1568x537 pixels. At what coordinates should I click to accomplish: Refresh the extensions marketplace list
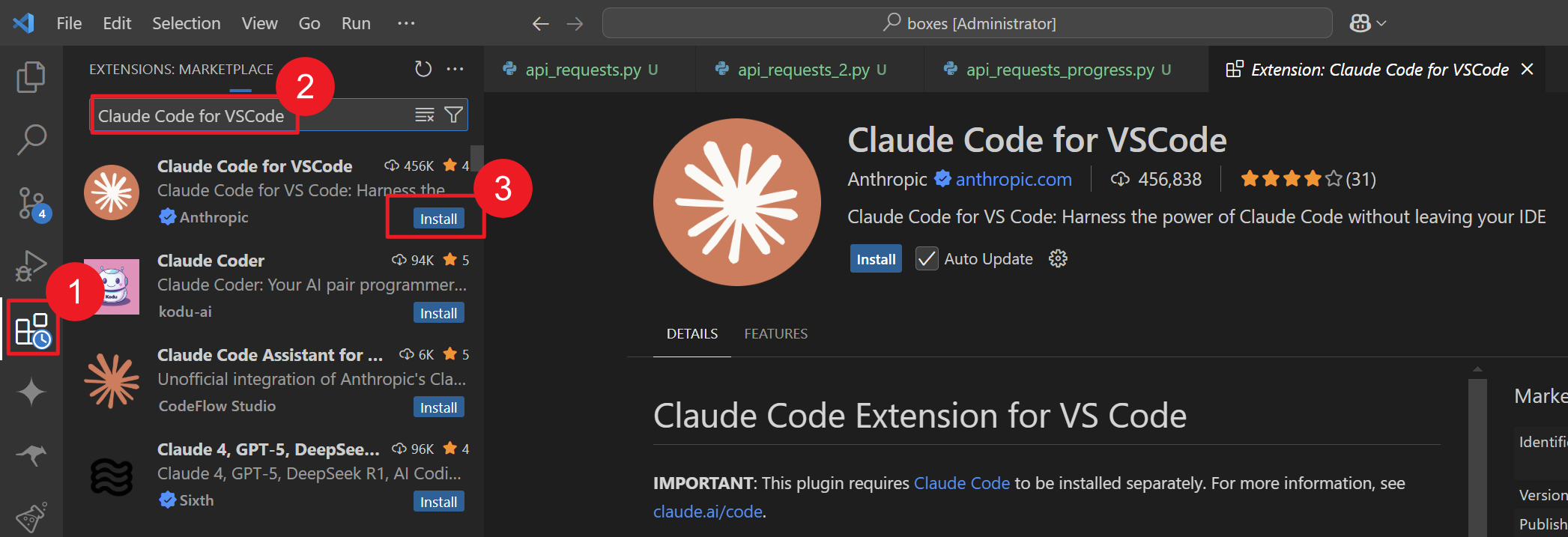pos(423,69)
